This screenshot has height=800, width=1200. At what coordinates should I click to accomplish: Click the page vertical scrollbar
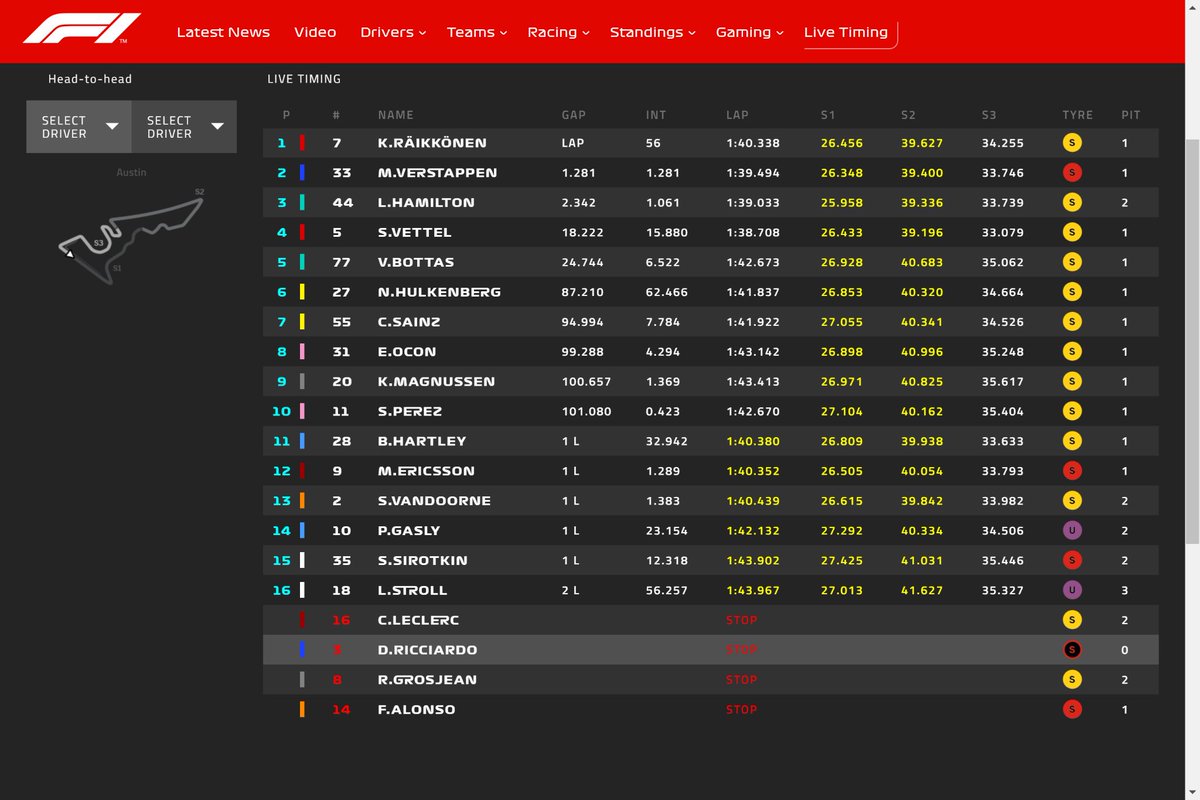click(1192, 340)
